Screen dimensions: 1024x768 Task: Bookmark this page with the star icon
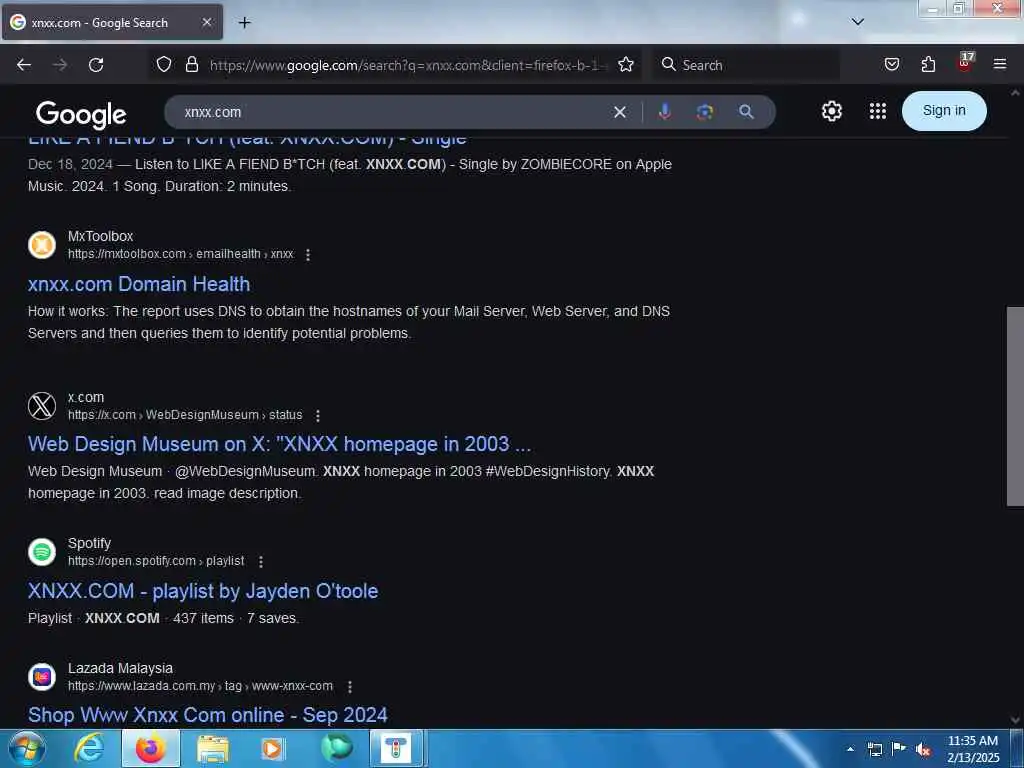point(626,64)
